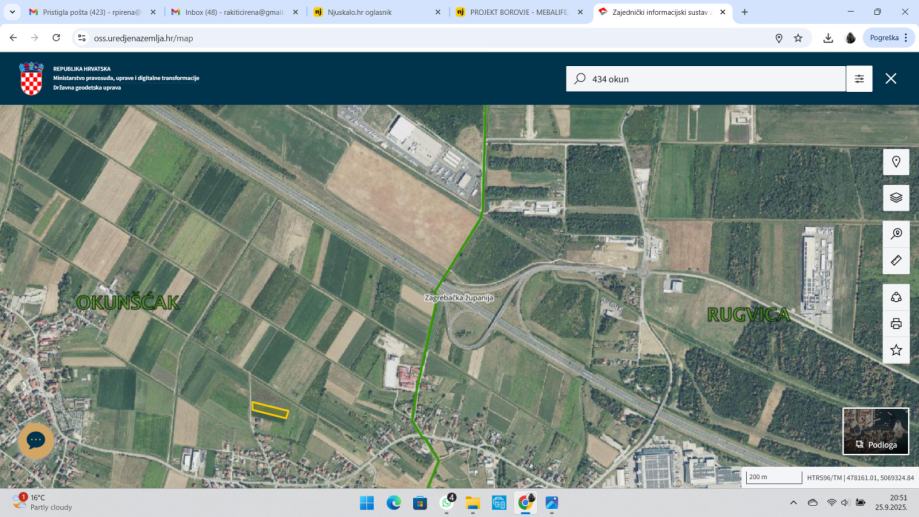Image resolution: width=919 pixels, height=517 pixels.
Task: Open taskbar clock showing 20:51
Action: [890, 502]
